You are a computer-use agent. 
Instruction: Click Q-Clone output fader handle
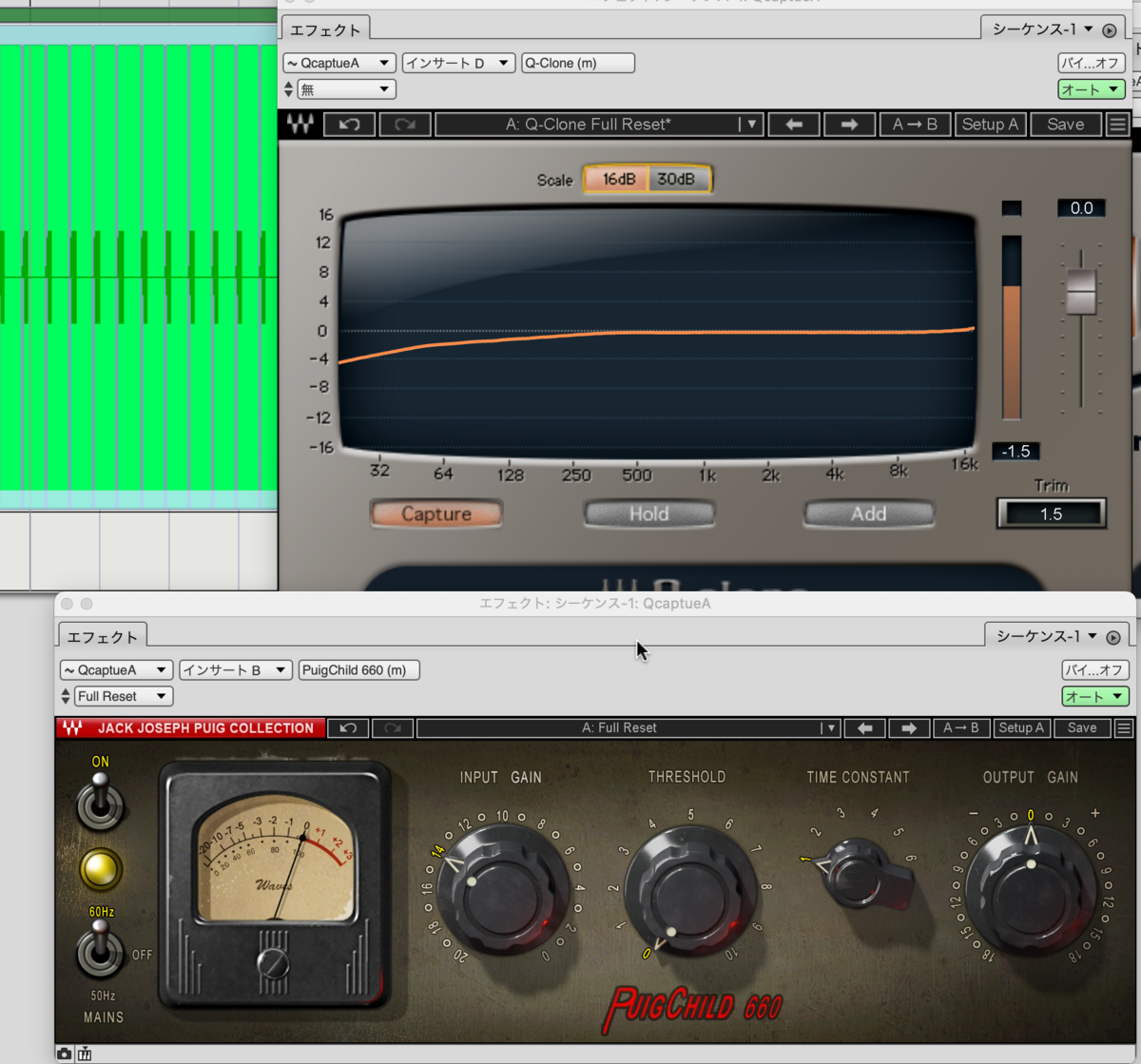point(1081,291)
